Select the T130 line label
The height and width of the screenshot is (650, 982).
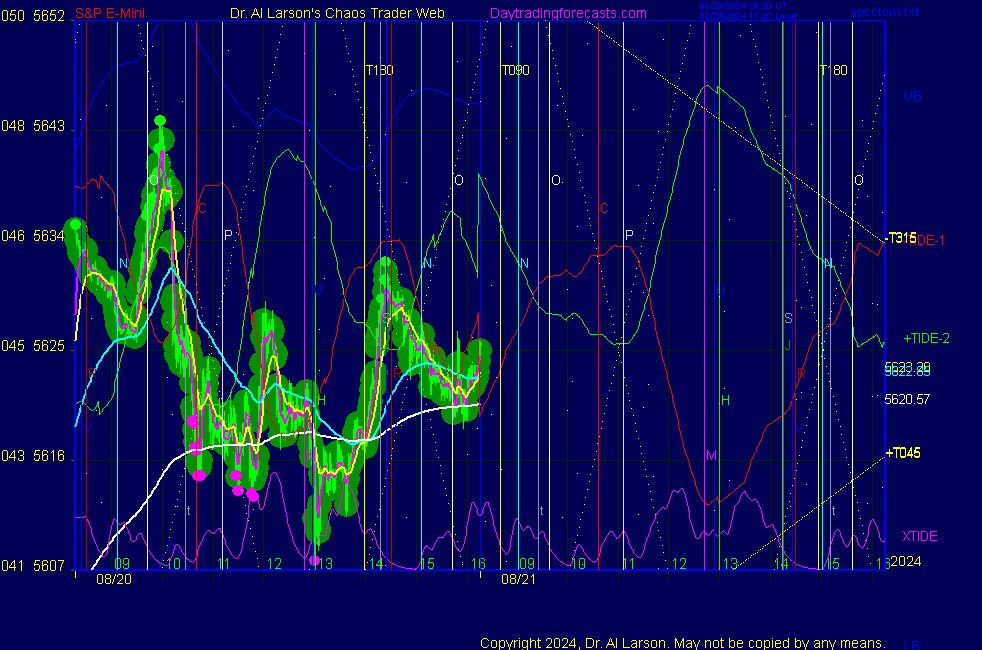pyautogui.click(x=380, y=70)
